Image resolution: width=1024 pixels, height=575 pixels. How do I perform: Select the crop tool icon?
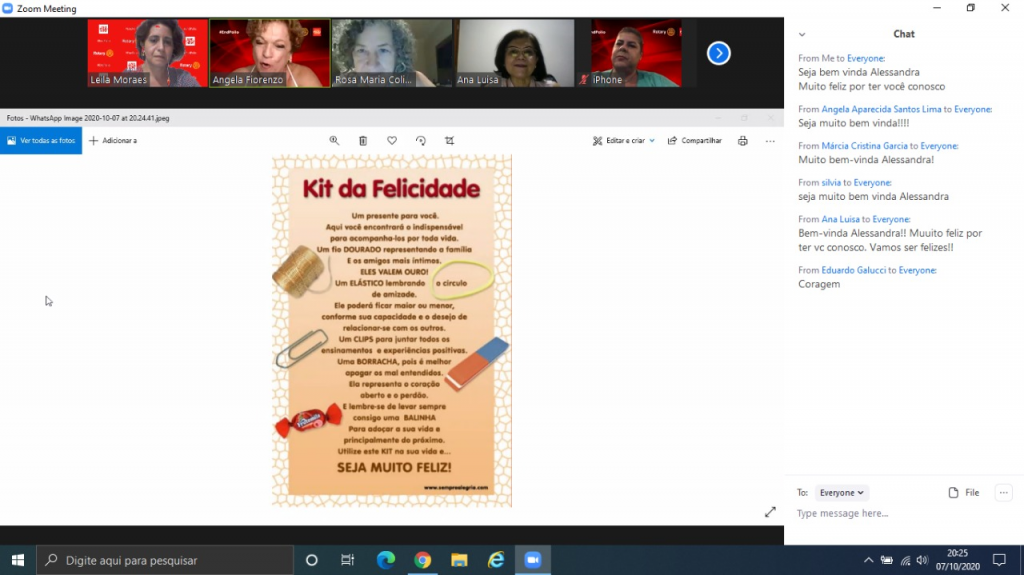click(450, 141)
